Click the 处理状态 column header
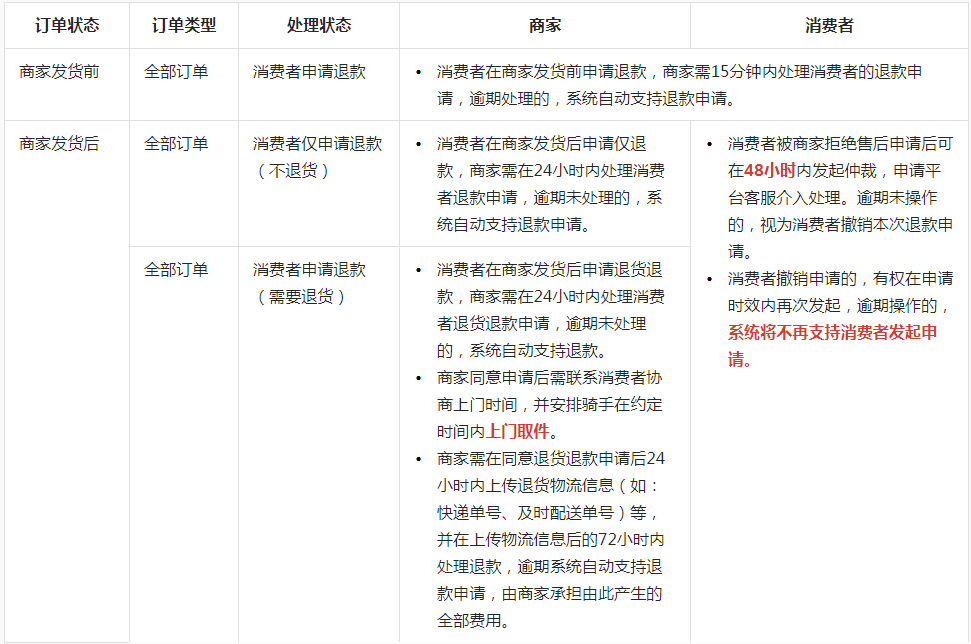The height and width of the screenshot is (644, 971). point(317,26)
